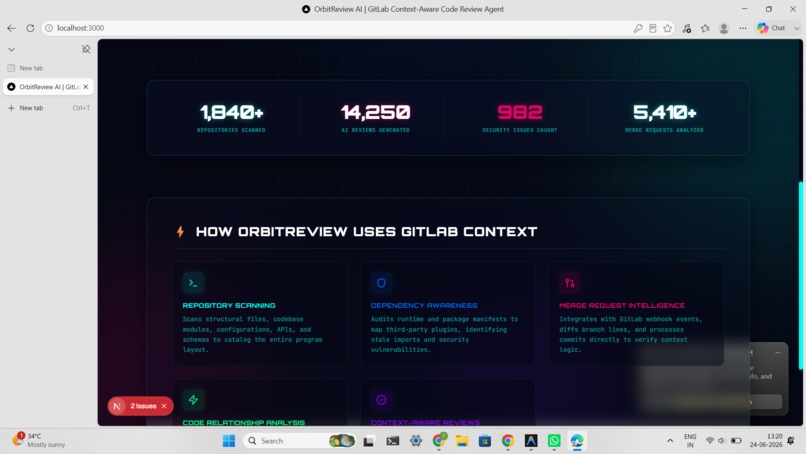Open WhatsApp from taskbar
The width and height of the screenshot is (806, 454).
click(x=554, y=441)
